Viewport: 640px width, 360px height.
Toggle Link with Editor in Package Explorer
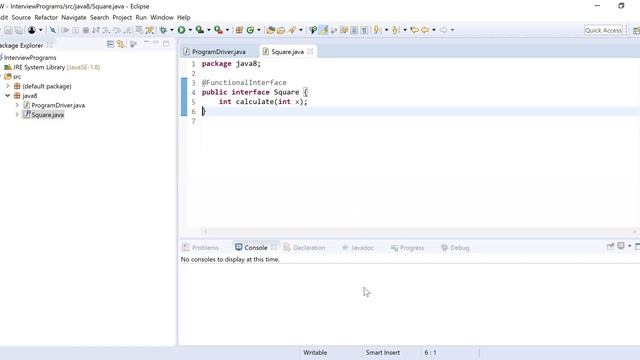(x=120, y=44)
